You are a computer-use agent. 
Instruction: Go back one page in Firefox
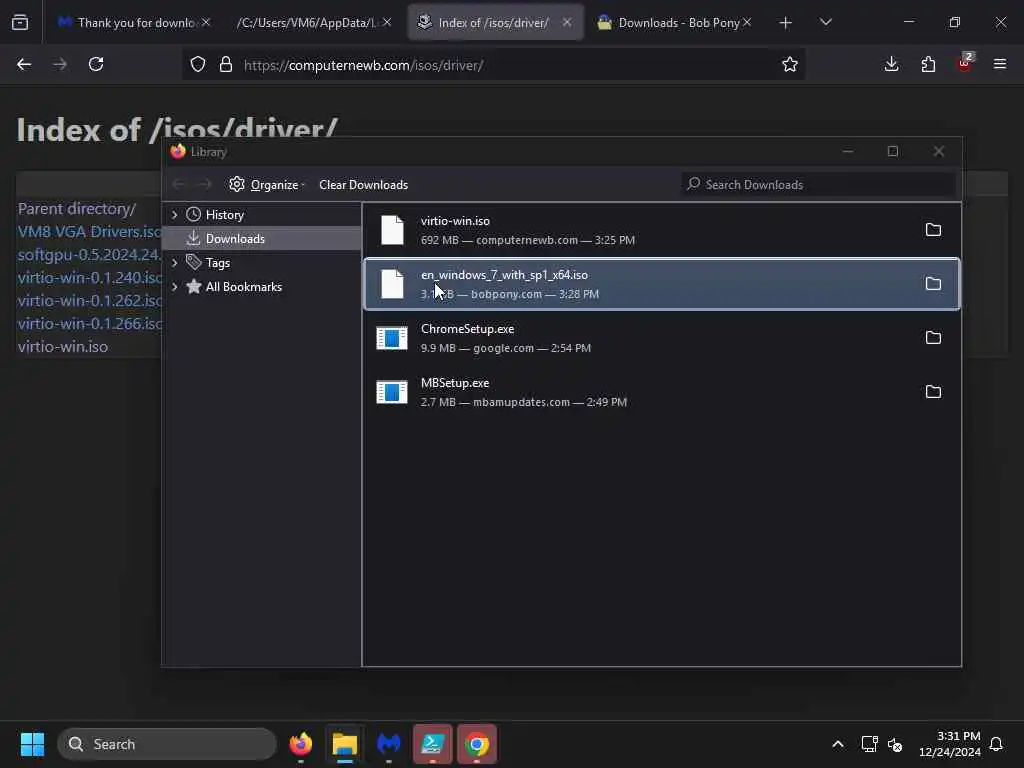click(24, 65)
